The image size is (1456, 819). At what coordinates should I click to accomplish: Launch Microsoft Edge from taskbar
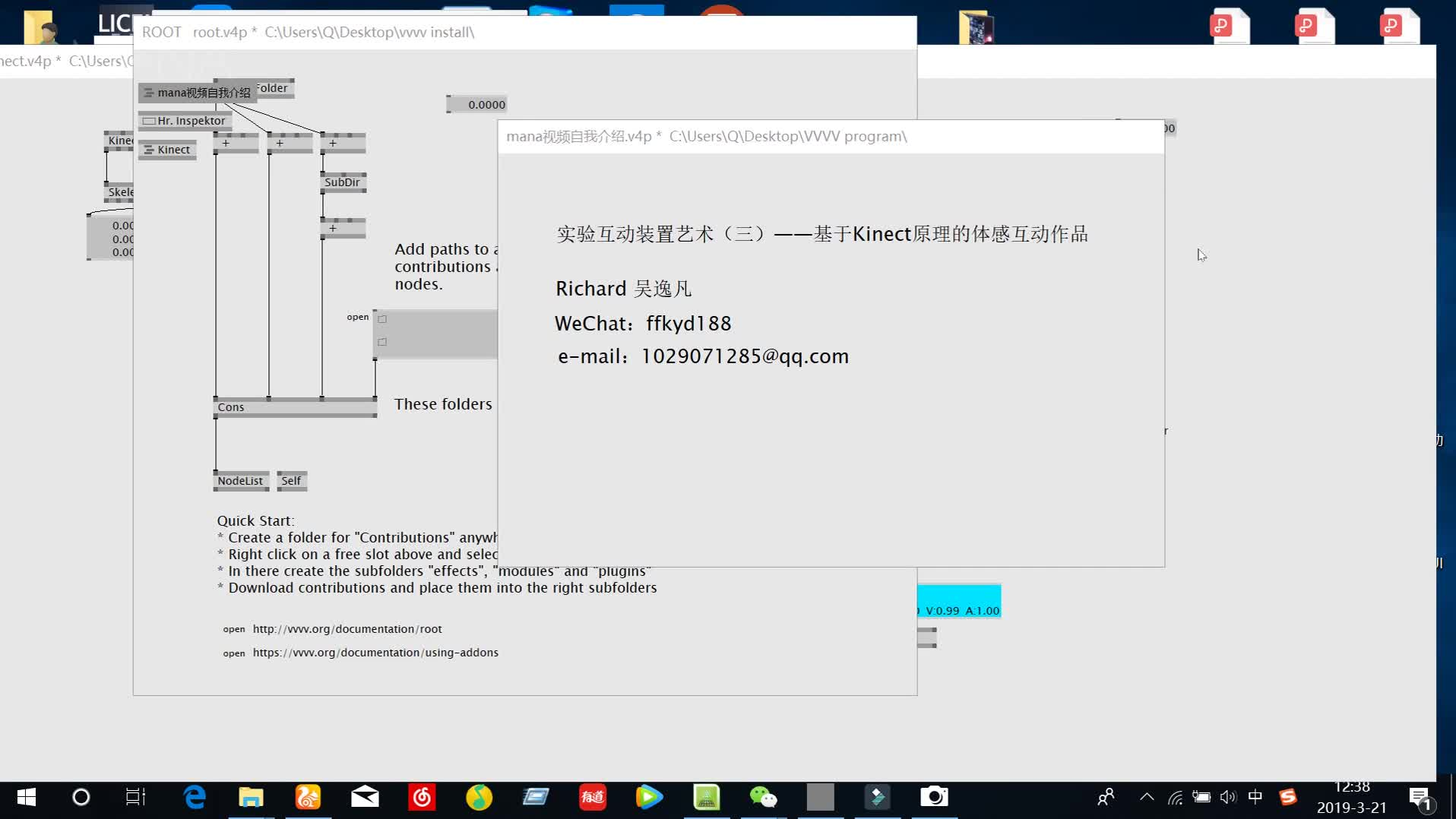(195, 797)
